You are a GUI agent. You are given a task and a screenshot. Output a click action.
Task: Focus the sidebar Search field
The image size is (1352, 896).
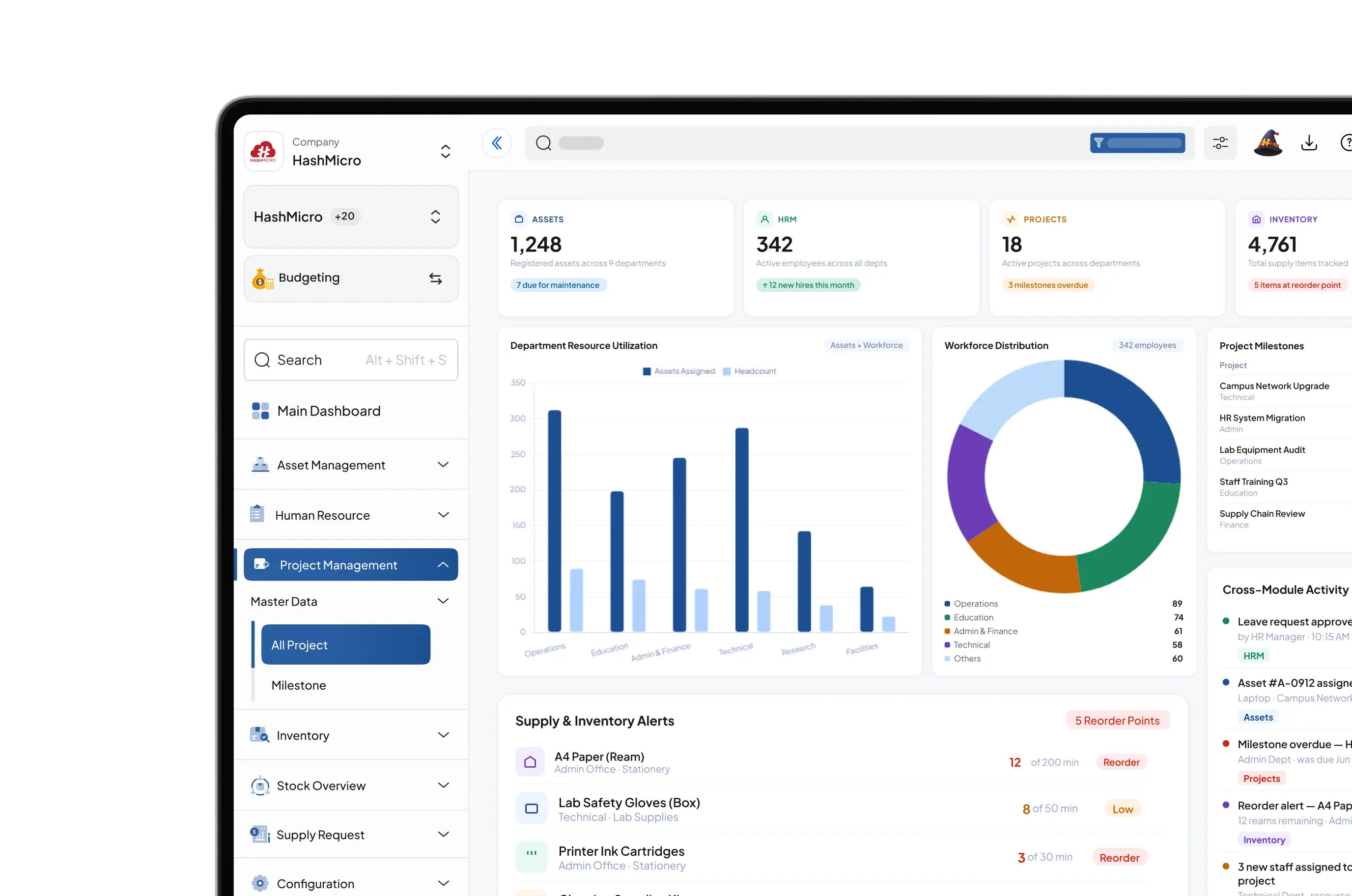[351, 360]
